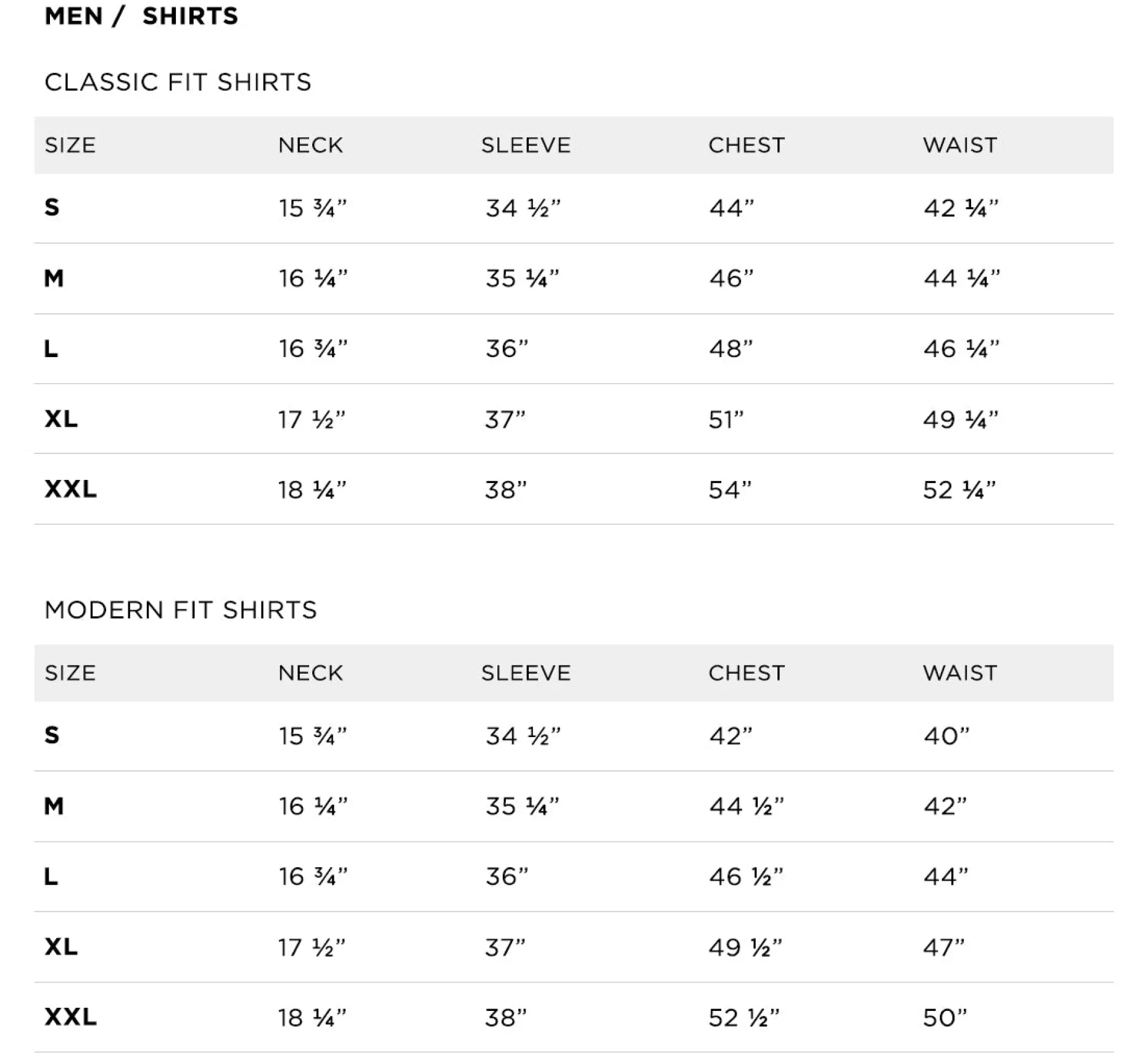This screenshot has height=1064, width=1147.
Task: Click SIZE column header in Classic Fit table
Action: click(70, 146)
